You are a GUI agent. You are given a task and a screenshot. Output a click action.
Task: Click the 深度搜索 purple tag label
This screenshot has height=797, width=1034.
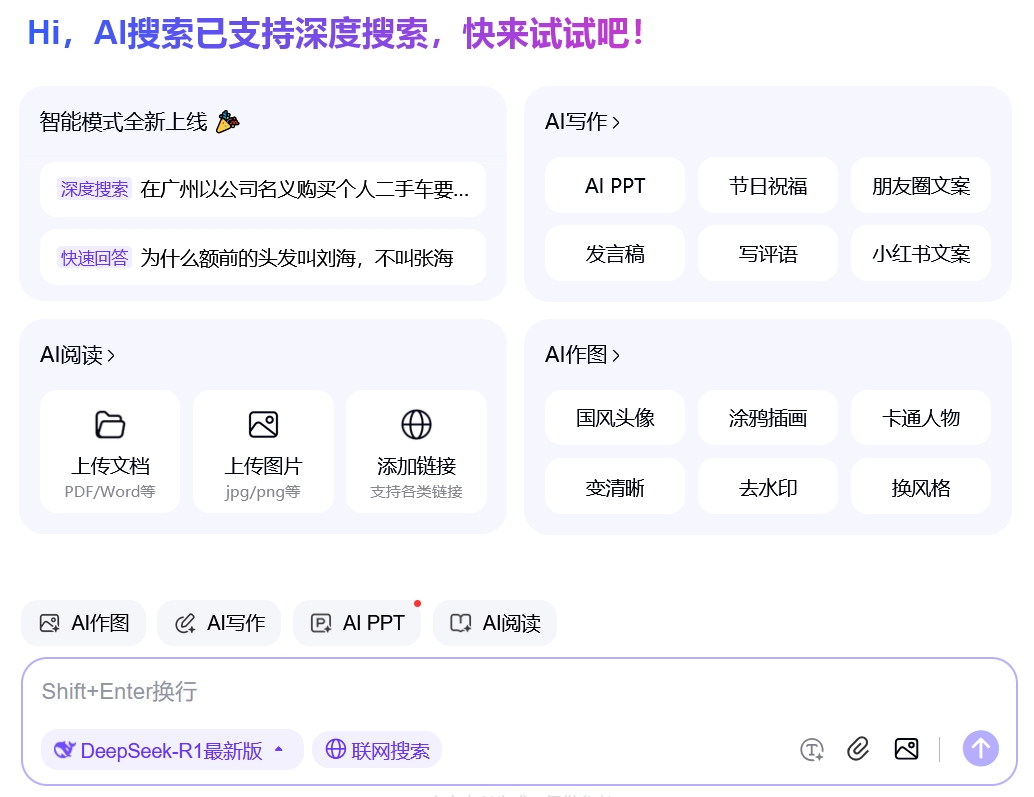94,189
